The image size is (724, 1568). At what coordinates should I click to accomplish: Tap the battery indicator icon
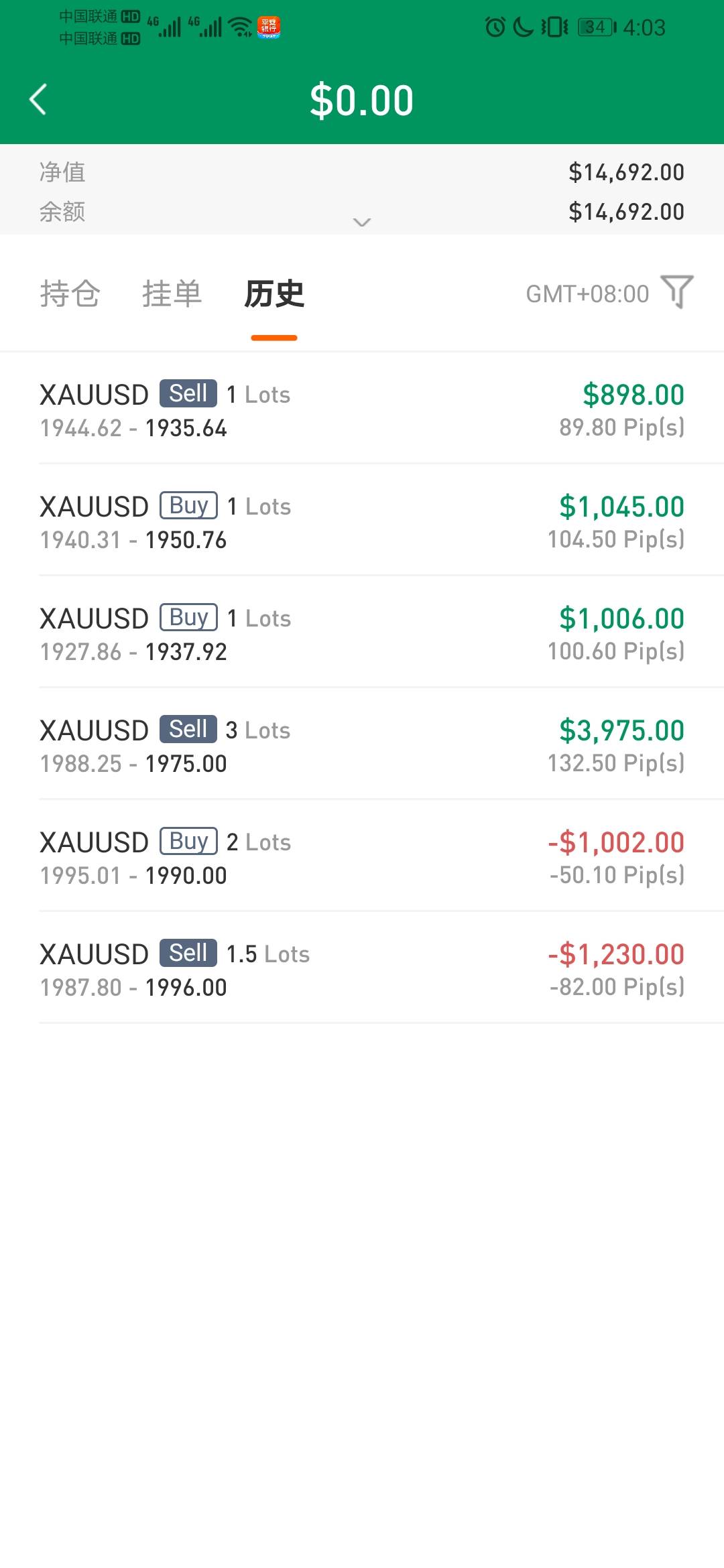[x=597, y=27]
